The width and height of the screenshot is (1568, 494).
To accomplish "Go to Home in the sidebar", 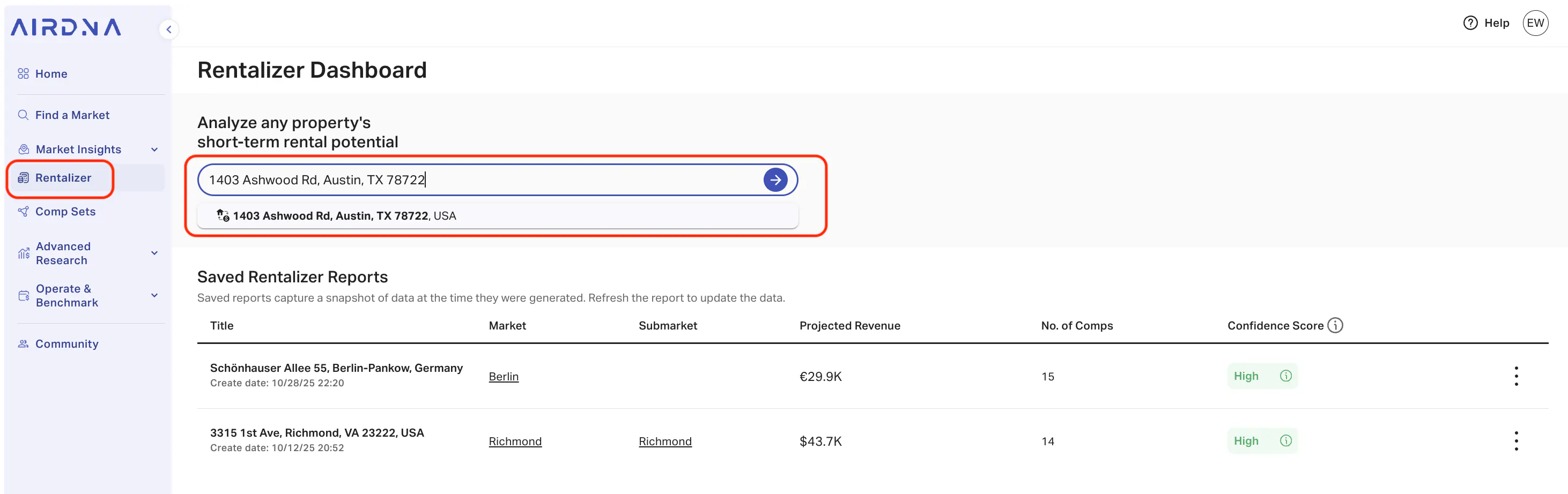I will click(x=51, y=73).
